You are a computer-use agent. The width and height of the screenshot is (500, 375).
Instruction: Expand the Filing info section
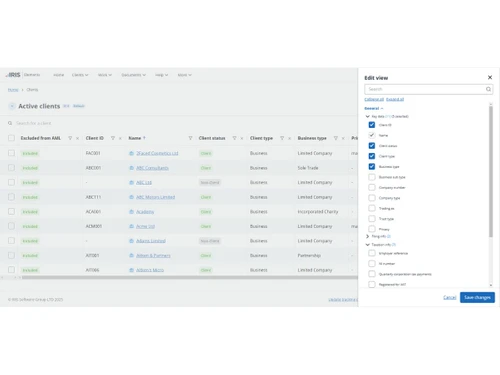point(367,236)
